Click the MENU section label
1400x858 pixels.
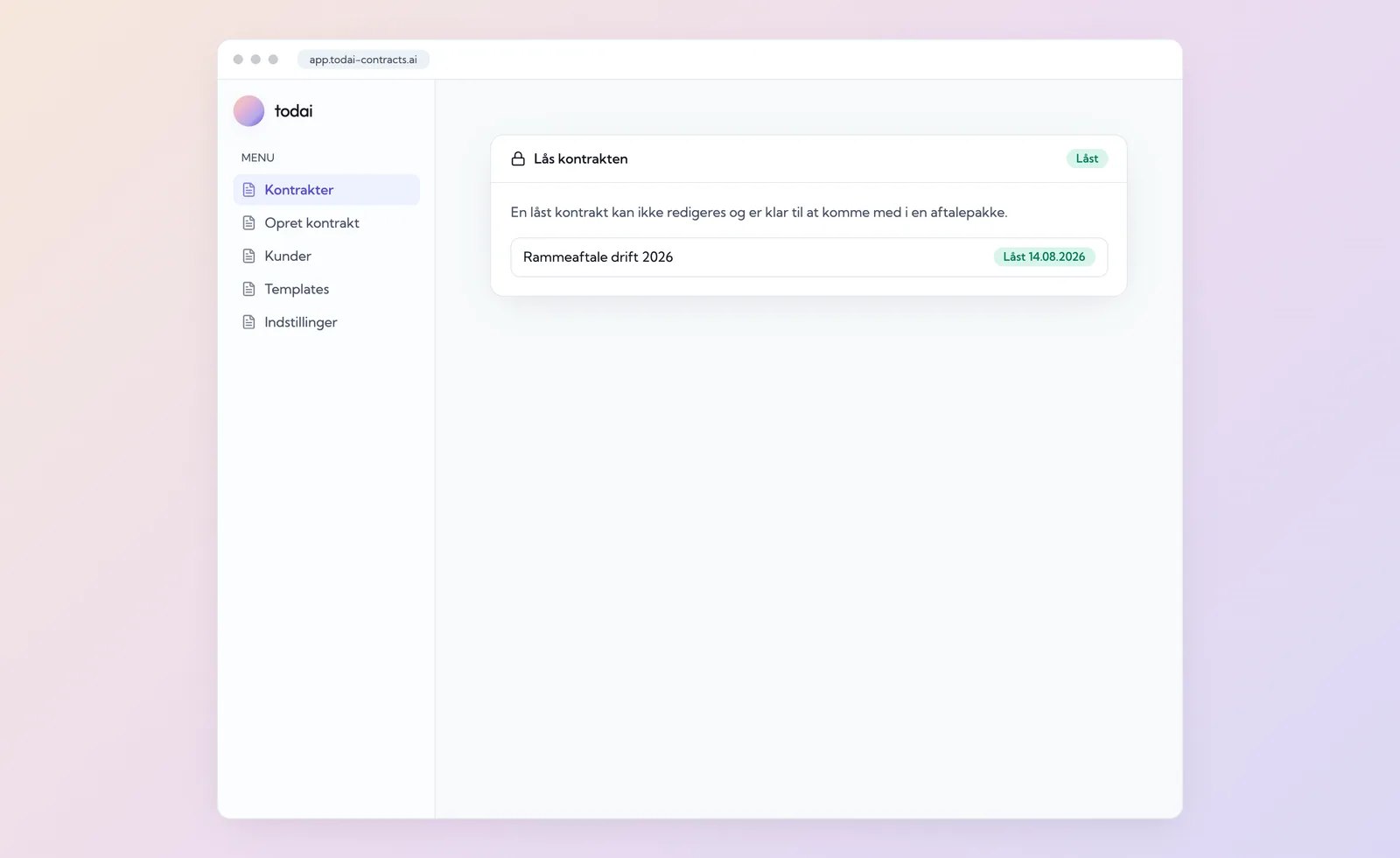pyautogui.click(x=258, y=158)
